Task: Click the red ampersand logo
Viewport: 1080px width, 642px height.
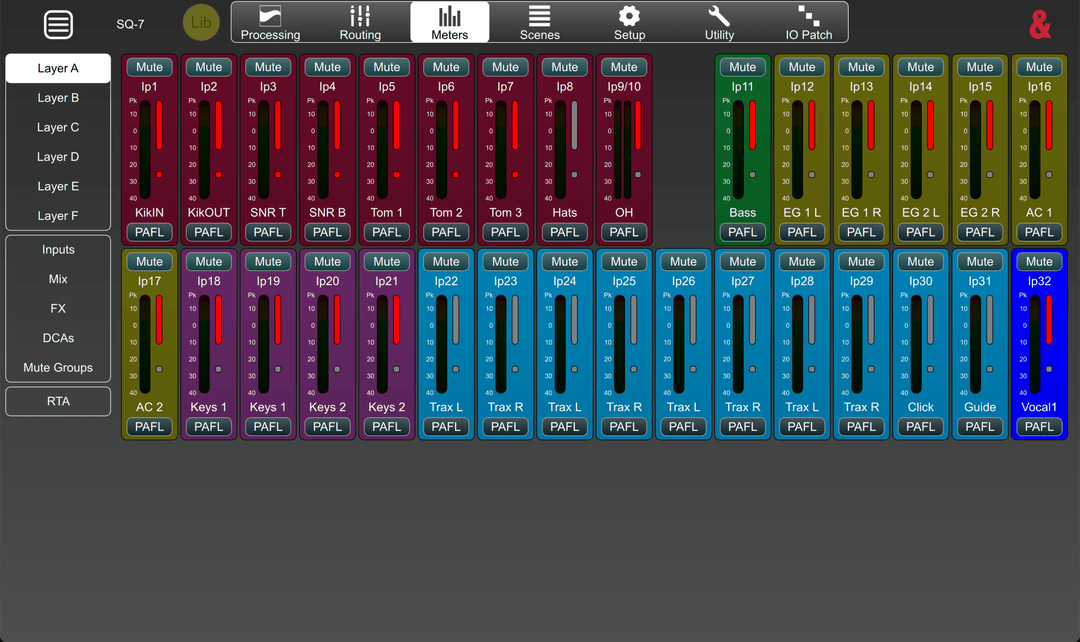Action: click(x=1040, y=25)
